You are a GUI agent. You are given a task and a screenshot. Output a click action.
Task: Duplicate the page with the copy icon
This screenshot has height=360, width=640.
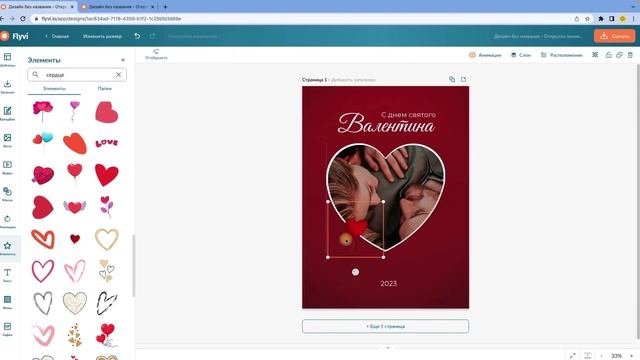click(452, 79)
